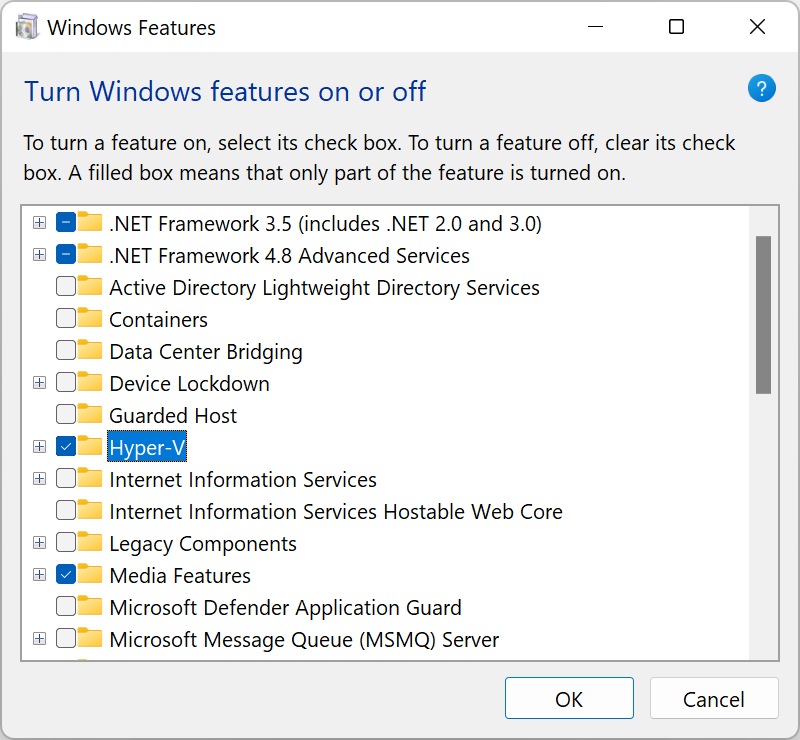Select the Internet Information Services Hostable Web Core item

tap(335, 511)
